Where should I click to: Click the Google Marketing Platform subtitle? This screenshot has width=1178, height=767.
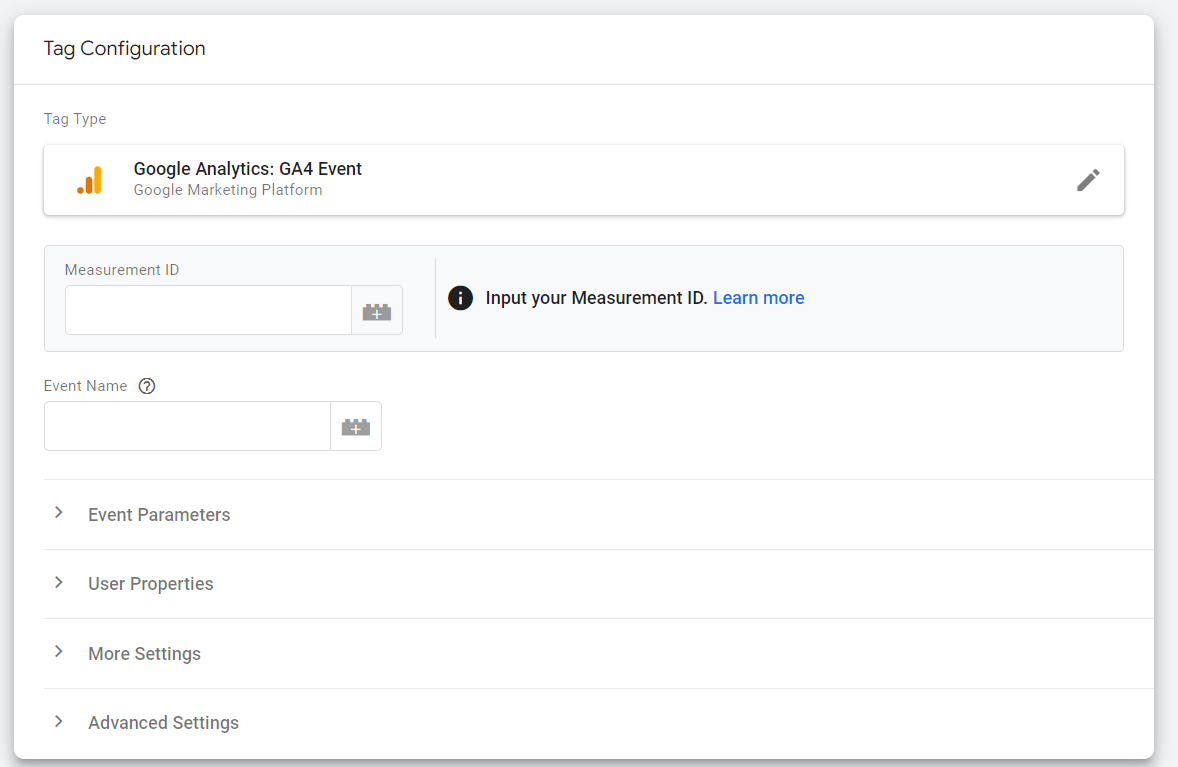(x=228, y=190)
